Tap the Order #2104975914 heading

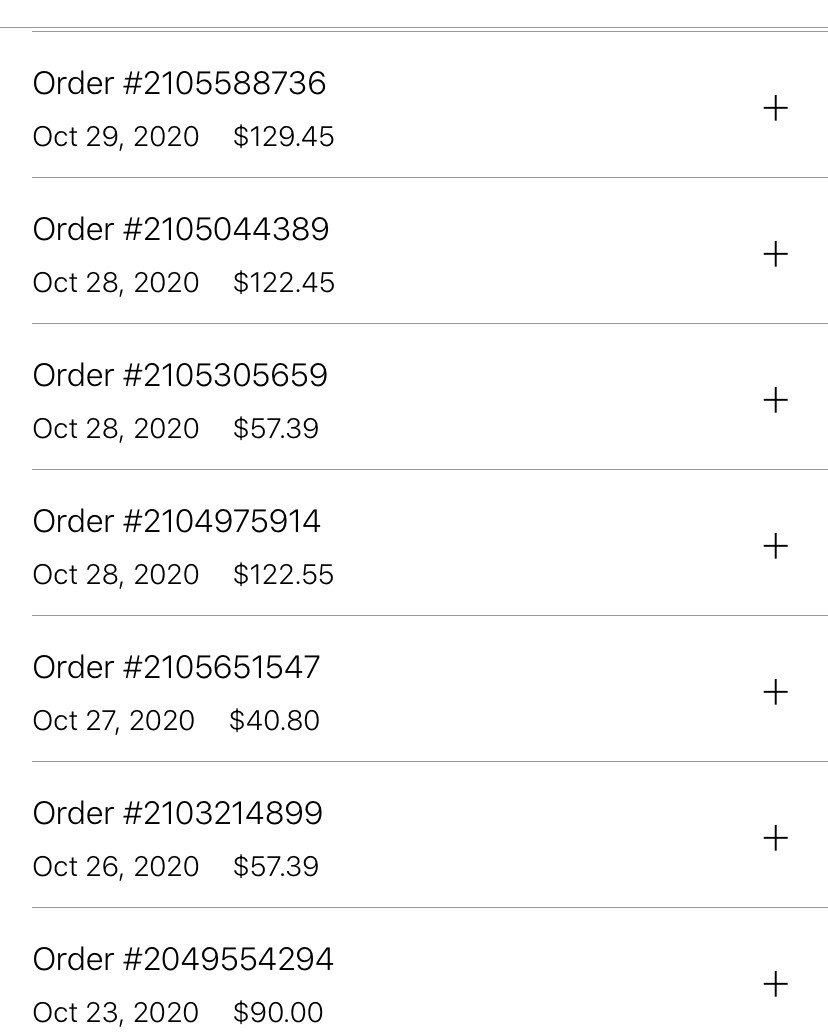tap(176, 522)
